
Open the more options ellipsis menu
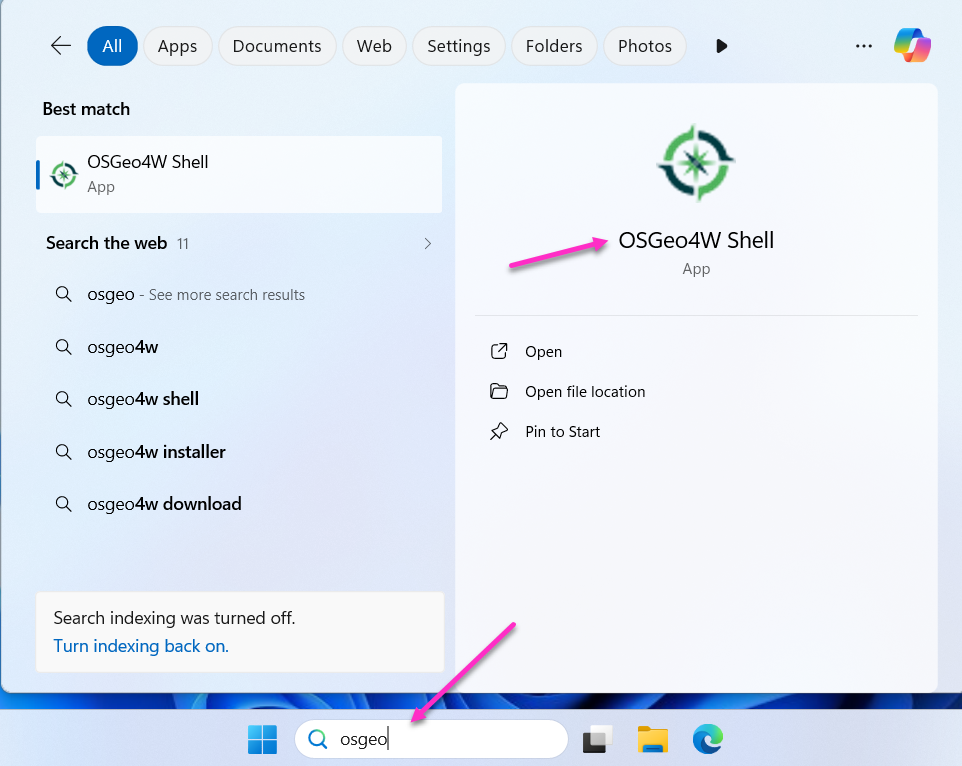(x=864, y=46)
